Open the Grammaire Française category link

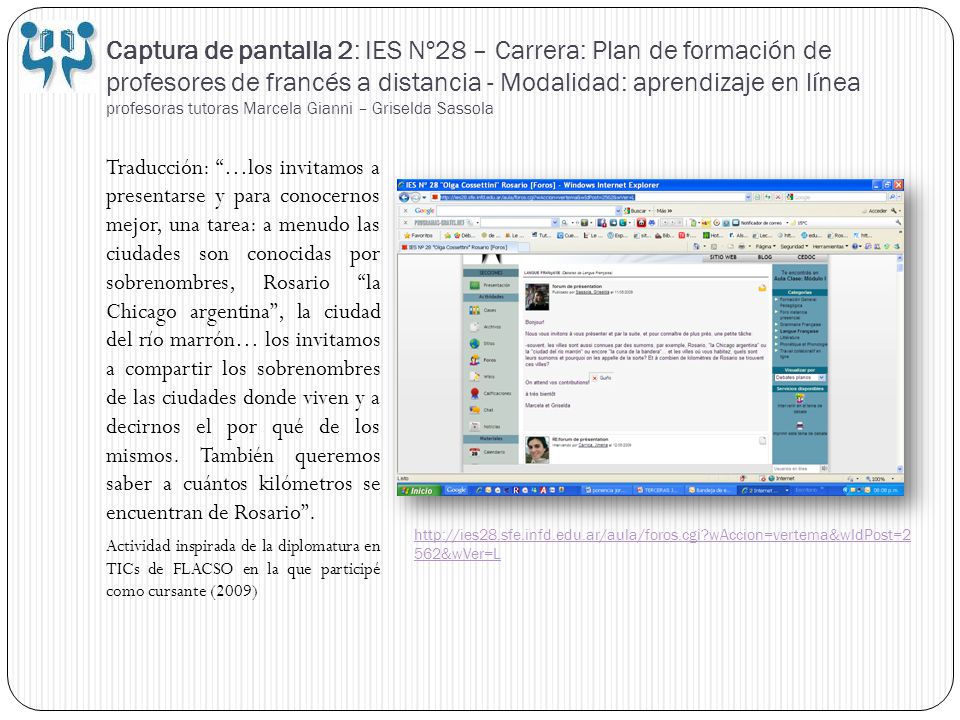800,324
